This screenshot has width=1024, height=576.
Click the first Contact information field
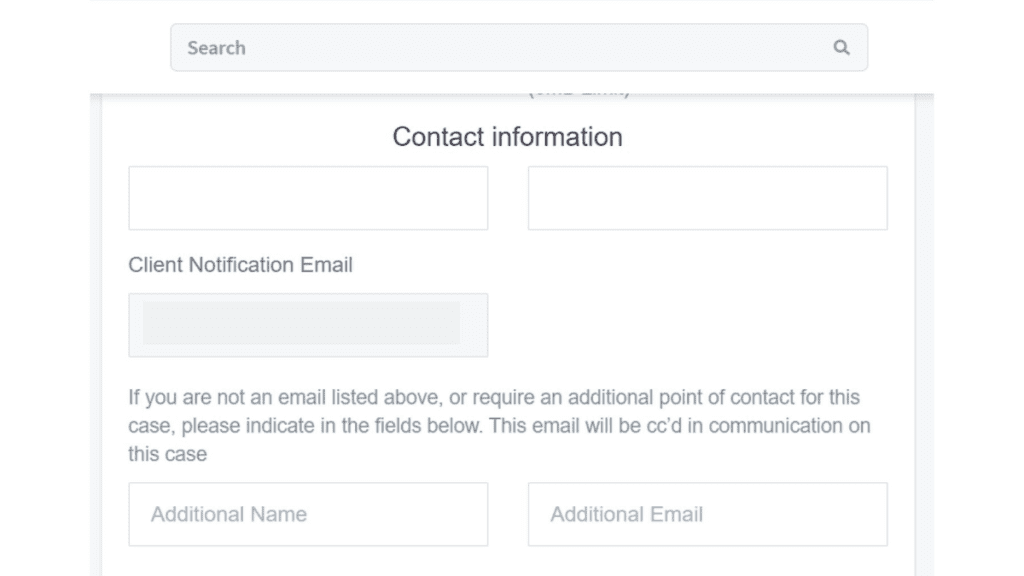(307, 197)
